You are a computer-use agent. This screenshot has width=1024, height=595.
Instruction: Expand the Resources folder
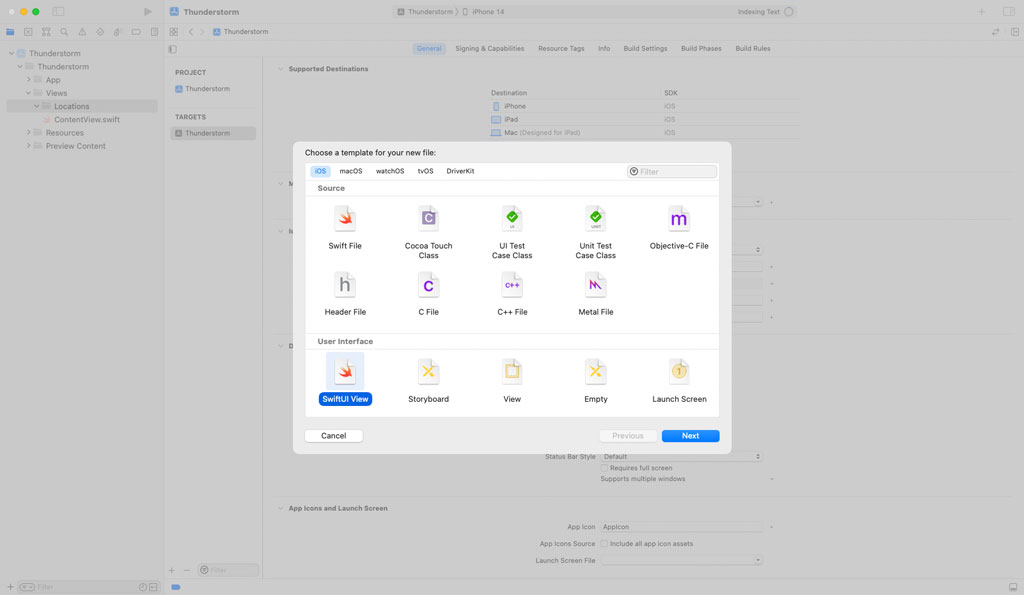28,133
